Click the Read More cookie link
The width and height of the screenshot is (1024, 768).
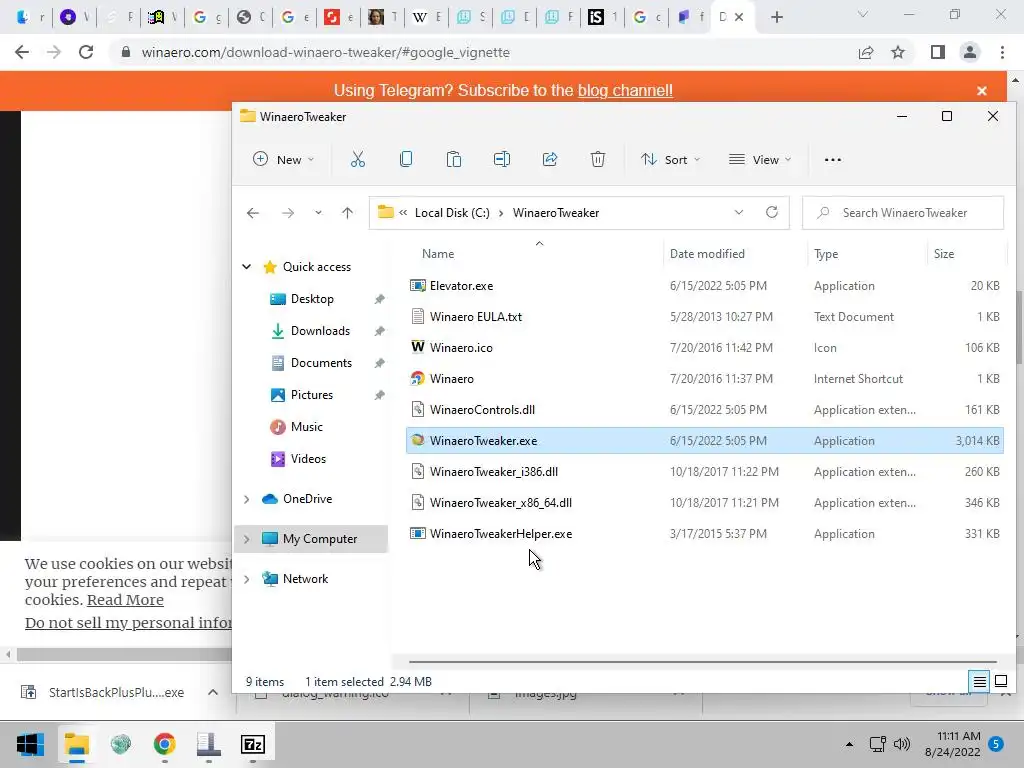[x=125, y=600]
